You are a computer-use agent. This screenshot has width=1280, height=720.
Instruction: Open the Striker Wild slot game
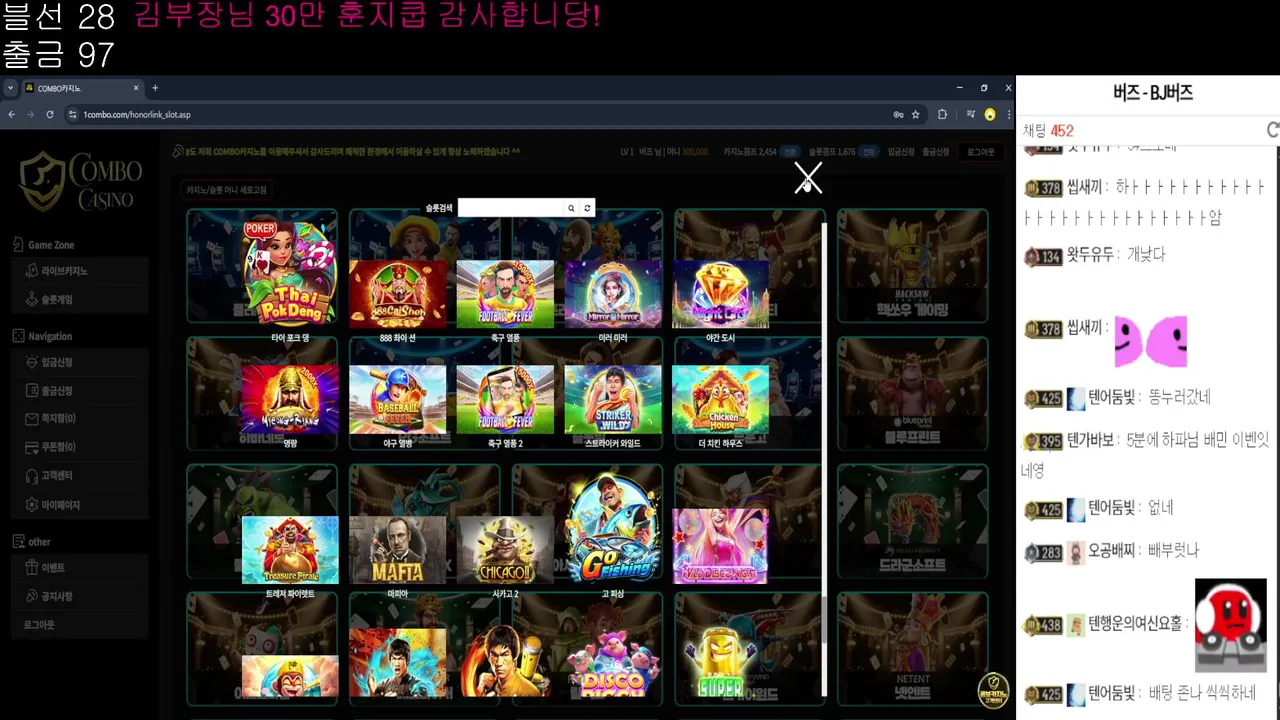(x=613, y=399)
